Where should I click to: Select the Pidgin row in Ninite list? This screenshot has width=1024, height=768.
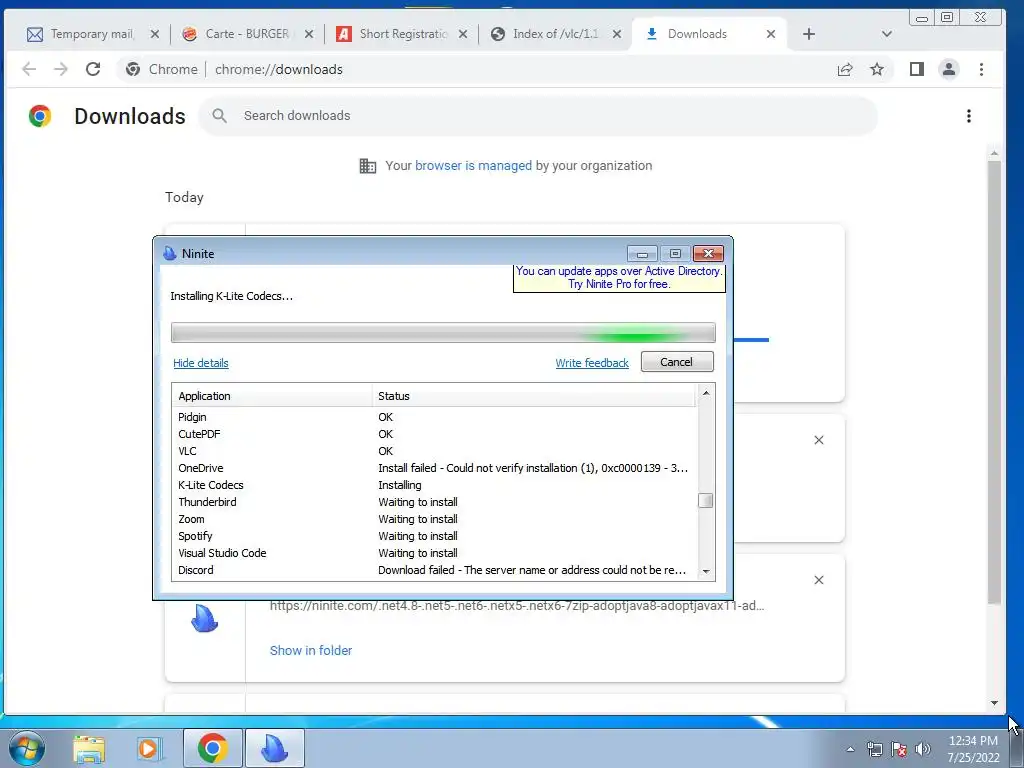(434, 417)
